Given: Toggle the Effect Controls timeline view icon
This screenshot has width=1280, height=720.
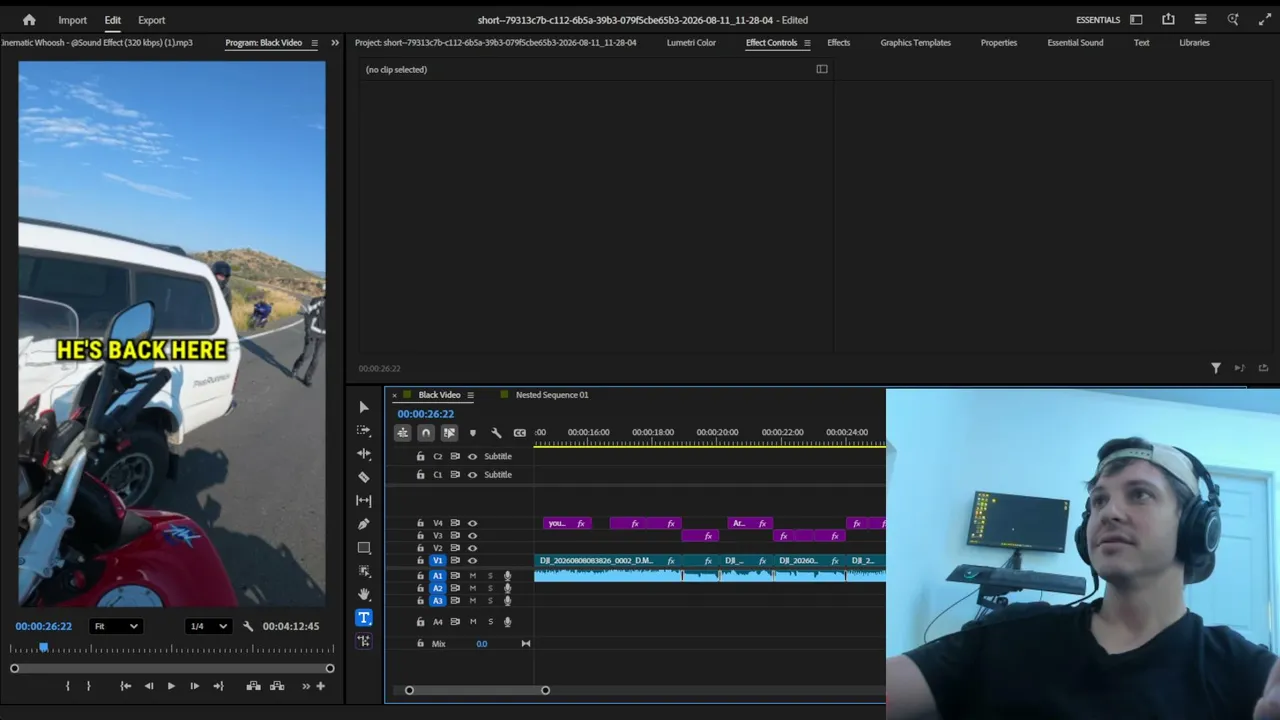Looking at the screenshot, I should 822,69.
